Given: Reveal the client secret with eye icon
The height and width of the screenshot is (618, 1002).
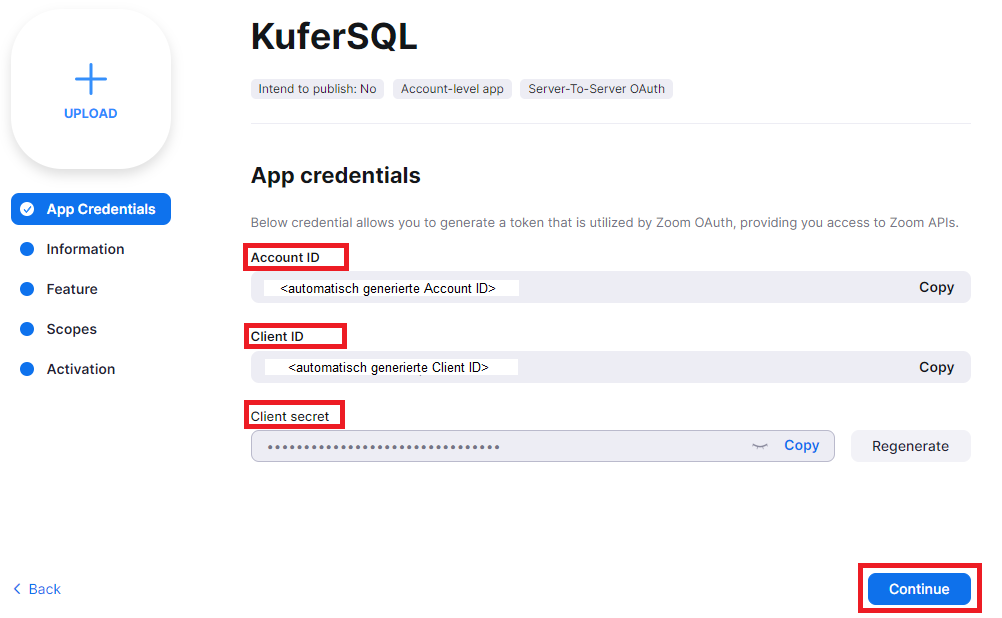Looking at the screenshot, I should coord(760,446).
